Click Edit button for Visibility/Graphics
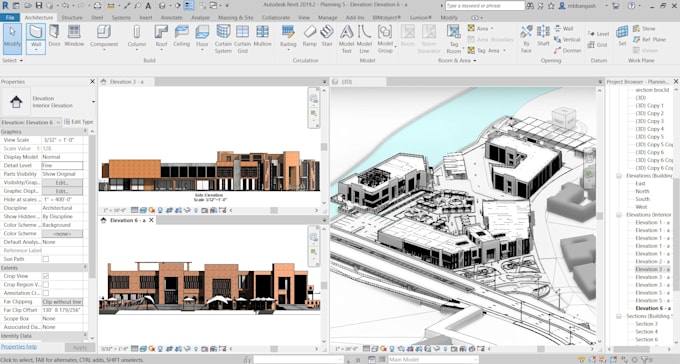The height and width of the screenshot is (364, 680). pyautogui.click(x=62, y=183)
